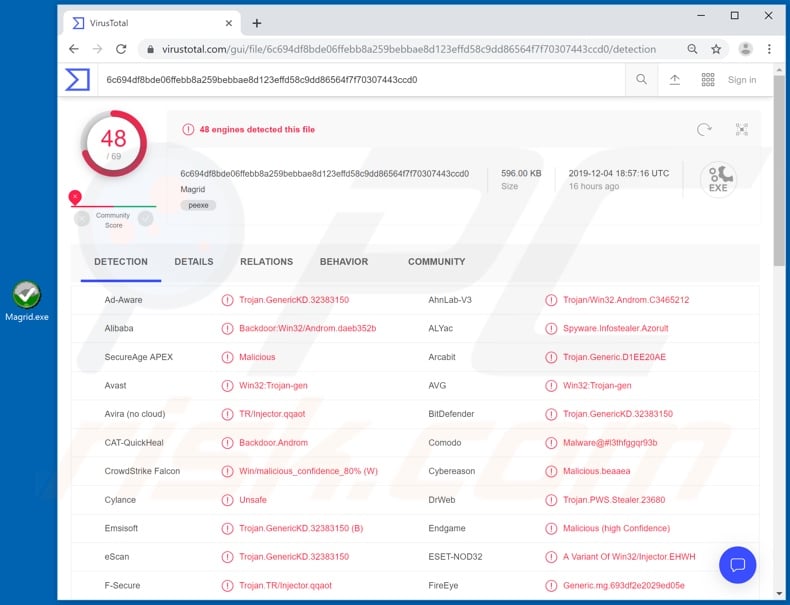This screenshot has height=605, width=790.
Task: Click the ESET-NOD32 Win32/Injector.EHWH result
Action: 629,557
